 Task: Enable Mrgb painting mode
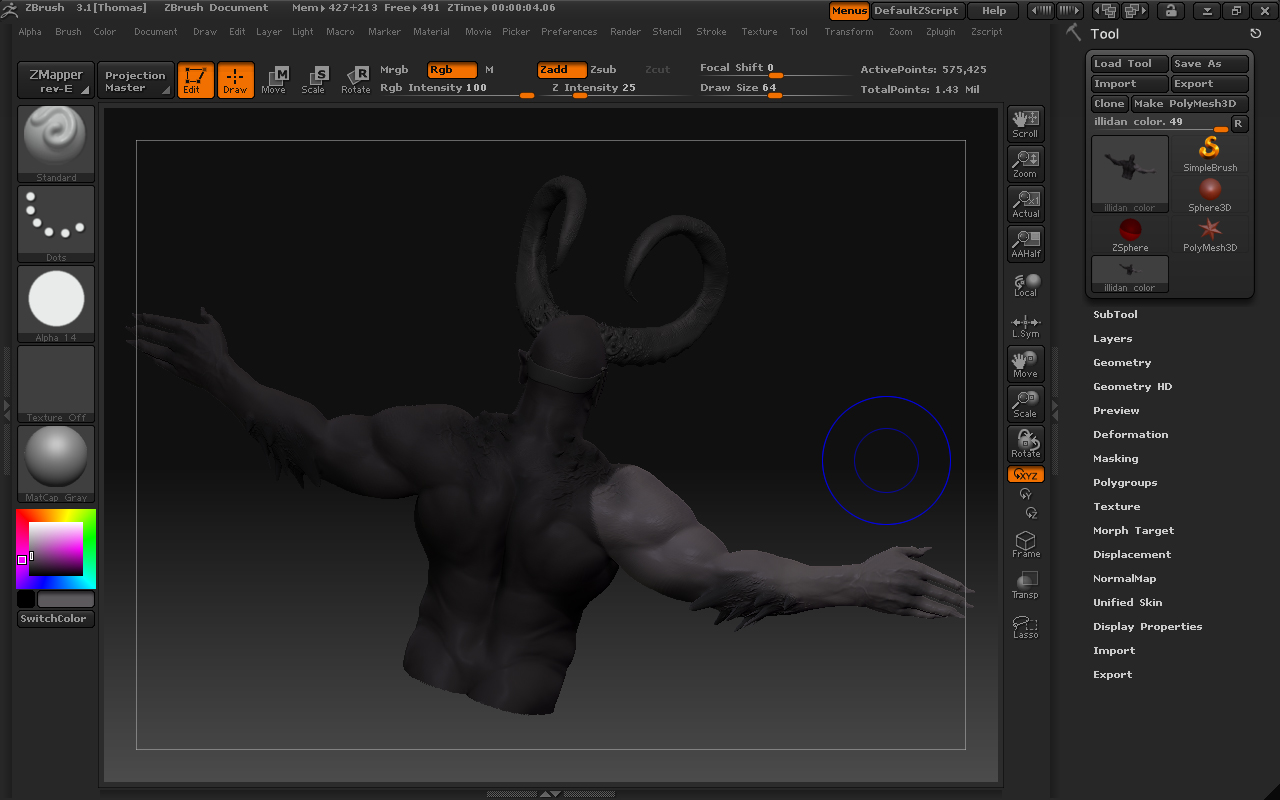pos(394,70)
